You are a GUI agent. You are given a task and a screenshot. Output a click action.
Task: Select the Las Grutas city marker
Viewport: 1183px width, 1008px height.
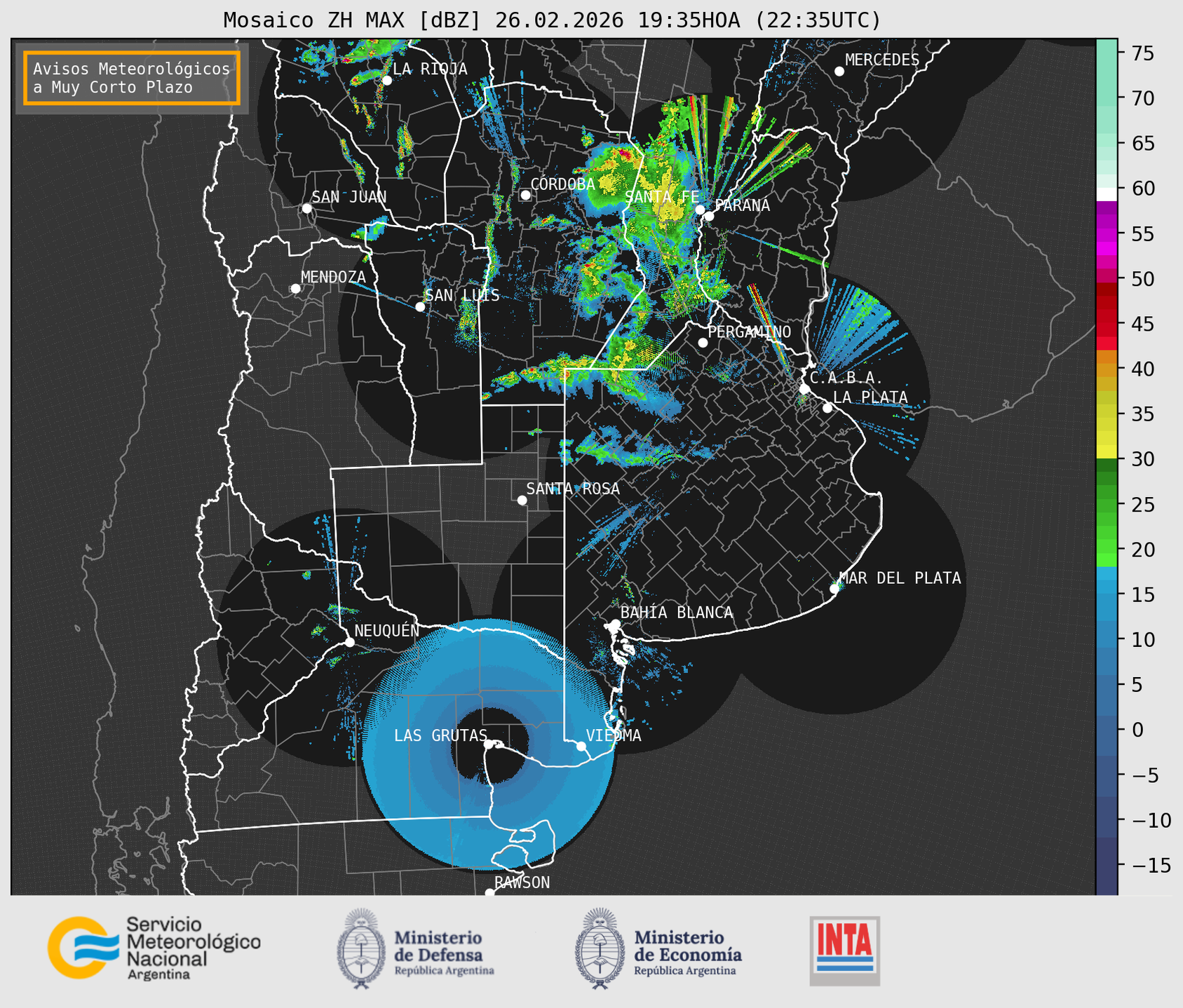(489, 744)
